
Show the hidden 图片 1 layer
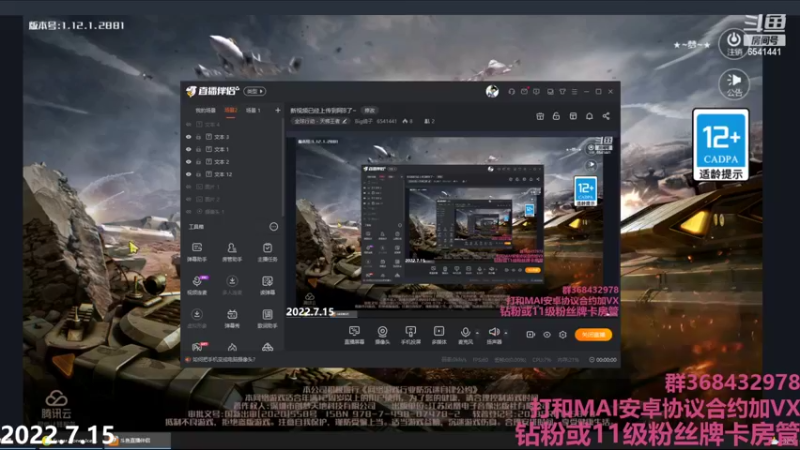[x=189, y=187]
